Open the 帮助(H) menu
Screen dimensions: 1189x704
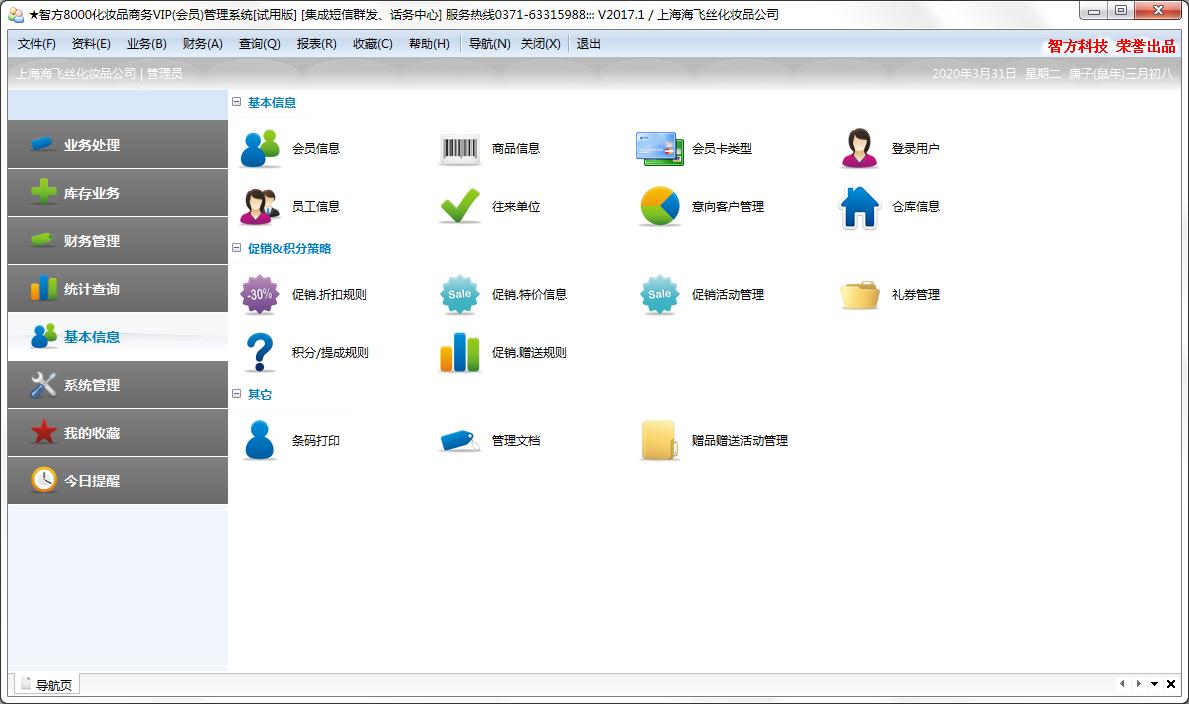point(429,44)
